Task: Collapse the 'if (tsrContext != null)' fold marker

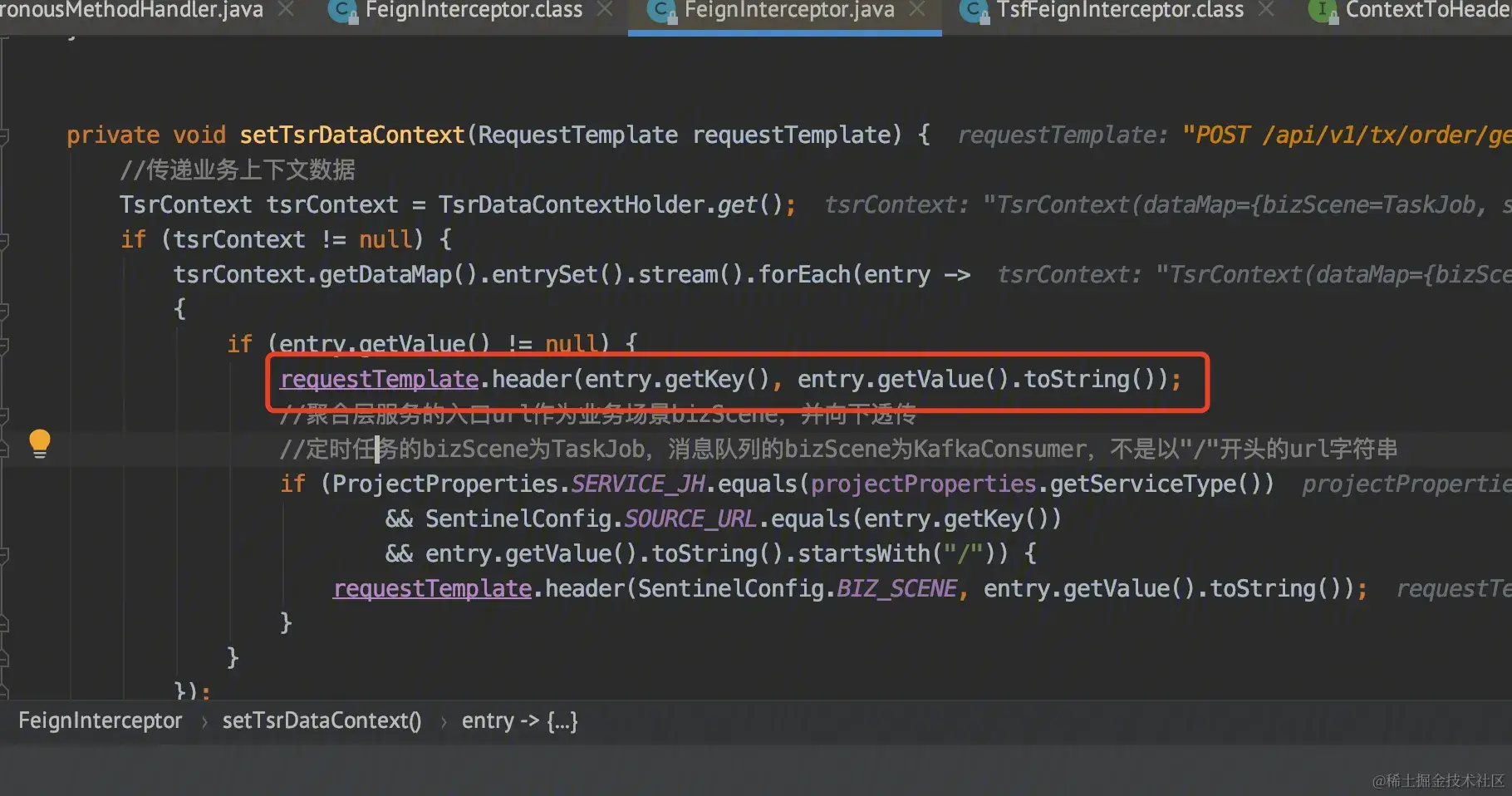Action: point(3,241)
